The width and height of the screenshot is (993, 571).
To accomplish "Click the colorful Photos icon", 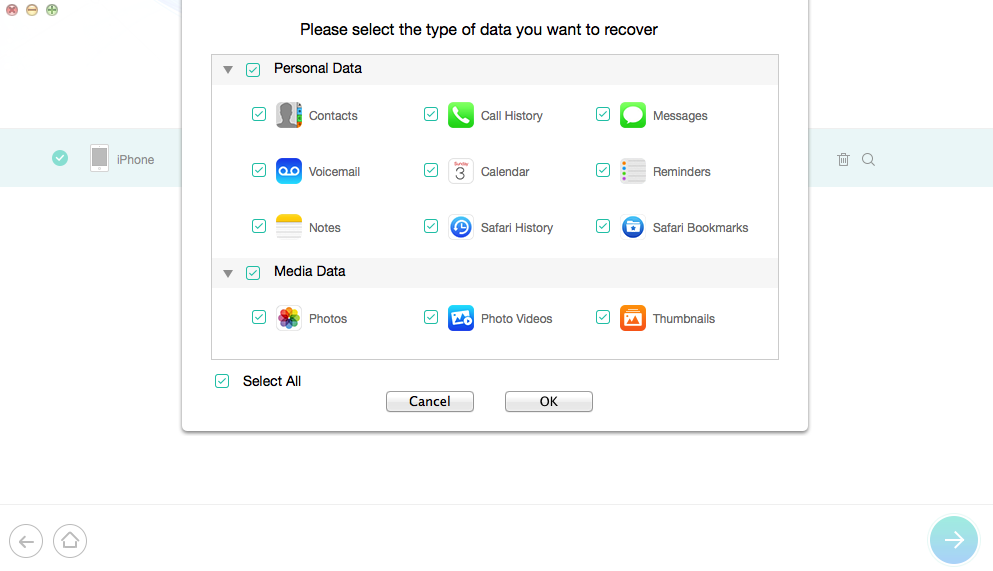I will (x=289, y=318).
